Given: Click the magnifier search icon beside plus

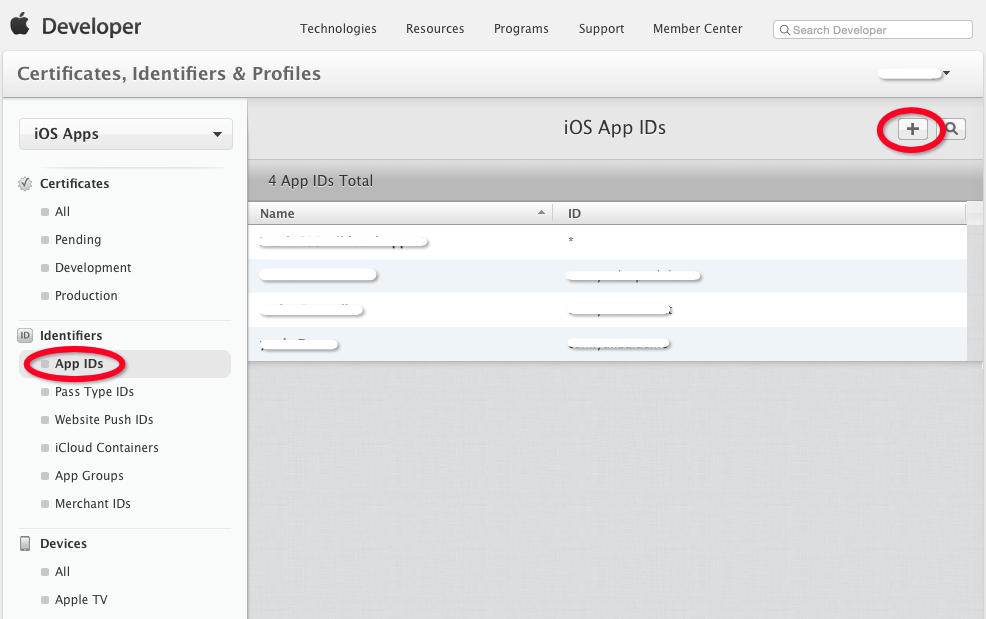Looking at the screenshot, I should coord(952,129).
